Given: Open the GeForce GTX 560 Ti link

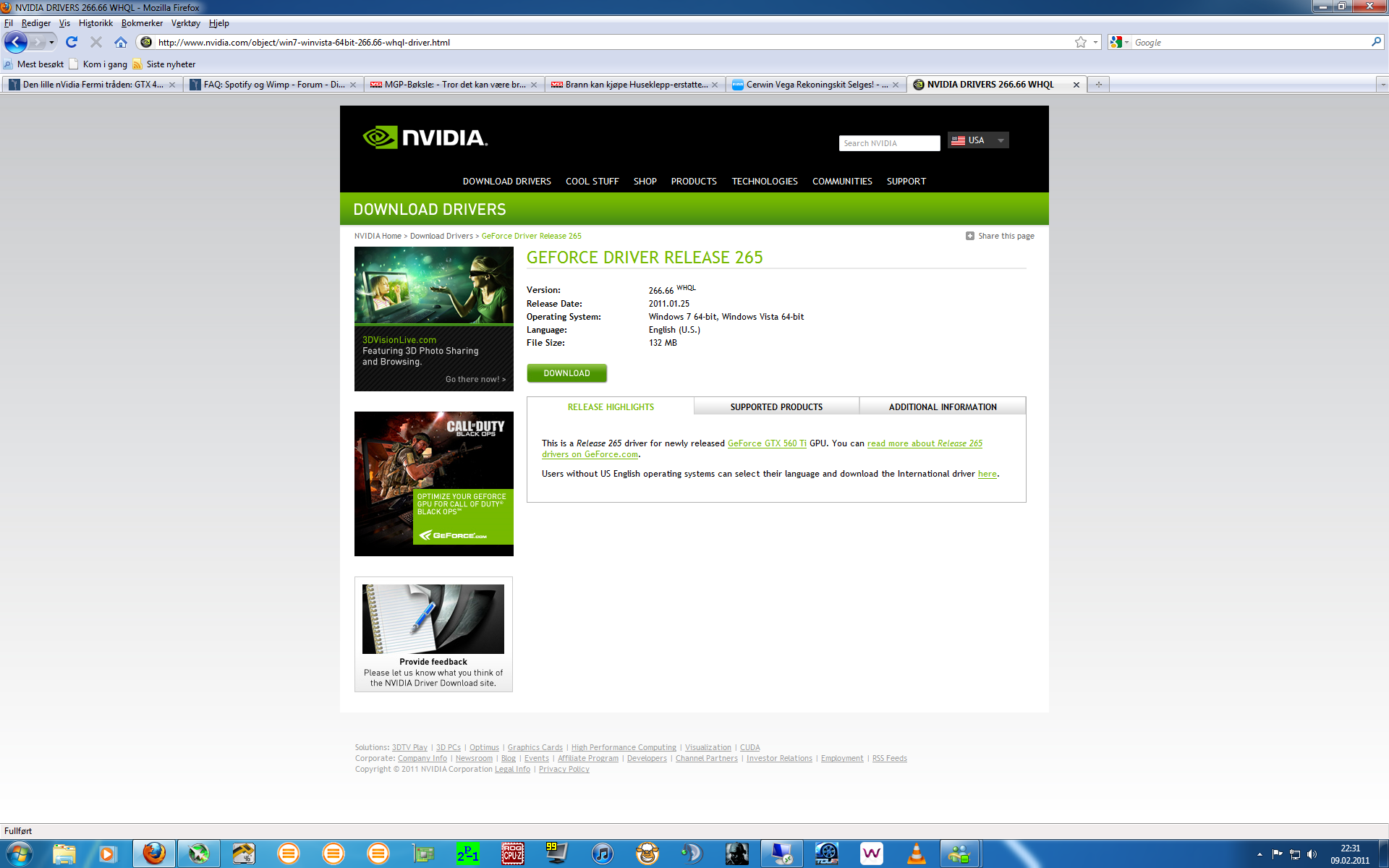Looking at the screenshot, I should pyautogui.click(x=767, y=443).
